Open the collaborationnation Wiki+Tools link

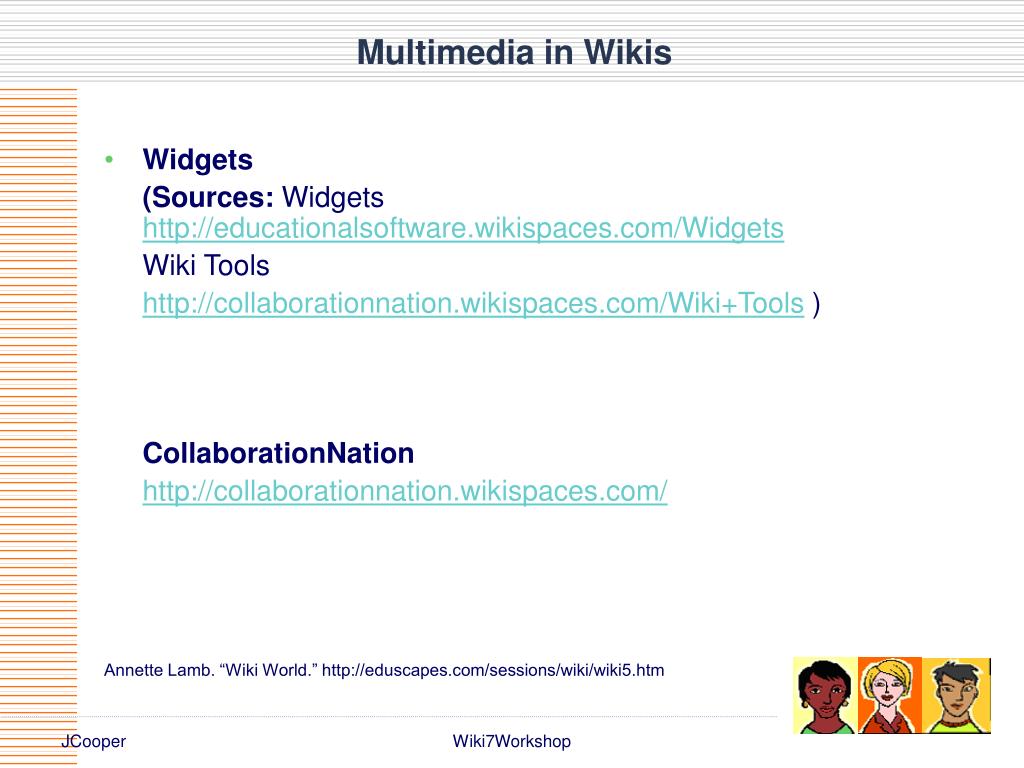(473, 304)
